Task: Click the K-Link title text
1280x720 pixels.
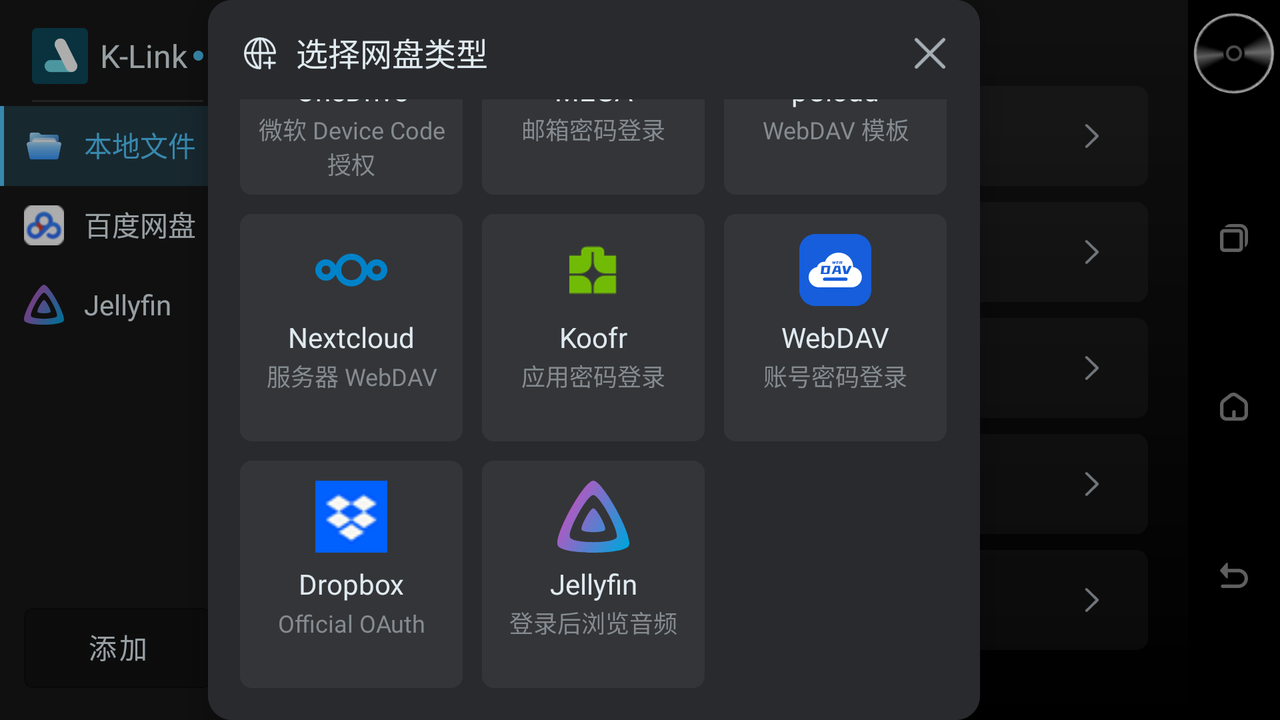Action: [144, 57]
